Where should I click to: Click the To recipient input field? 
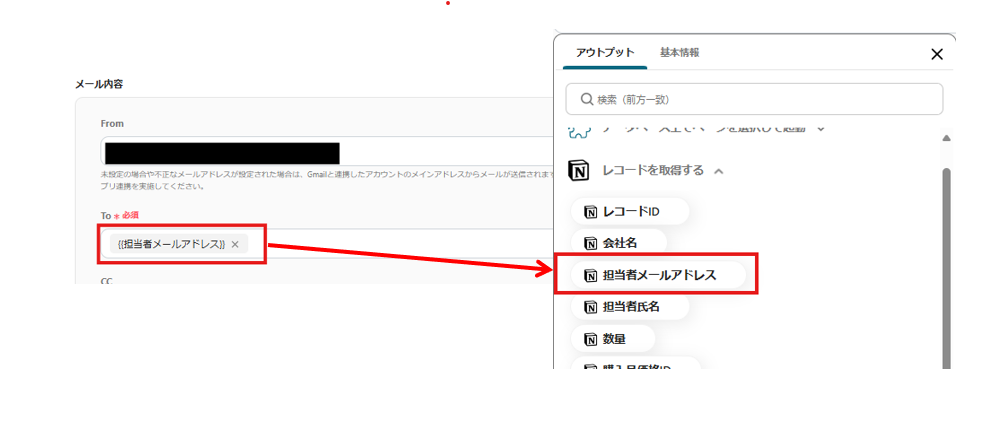327,244
